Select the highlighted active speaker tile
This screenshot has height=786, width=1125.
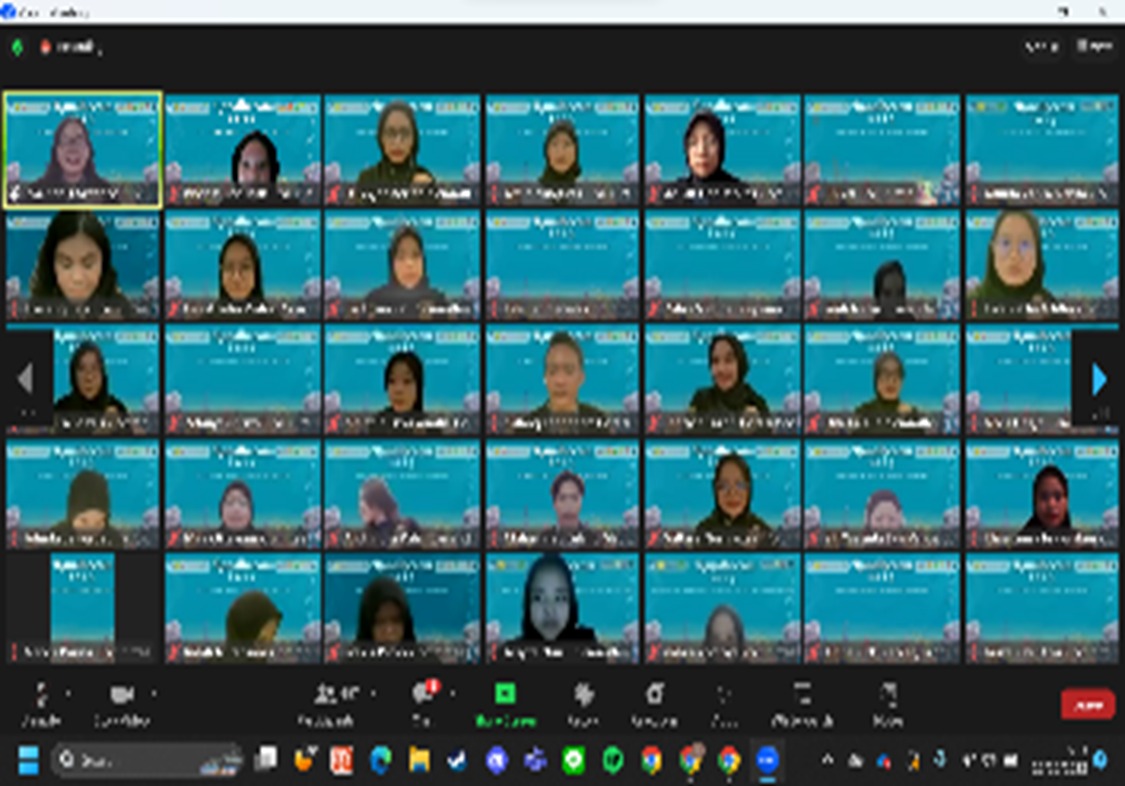(x=83, y=150)
